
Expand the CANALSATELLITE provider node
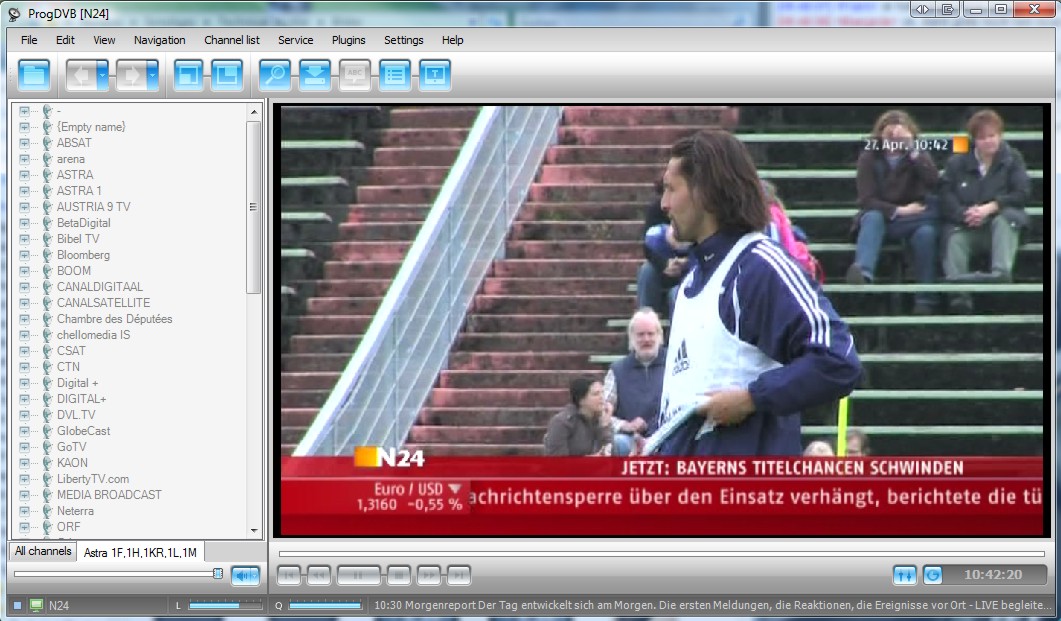click(24, 303)
